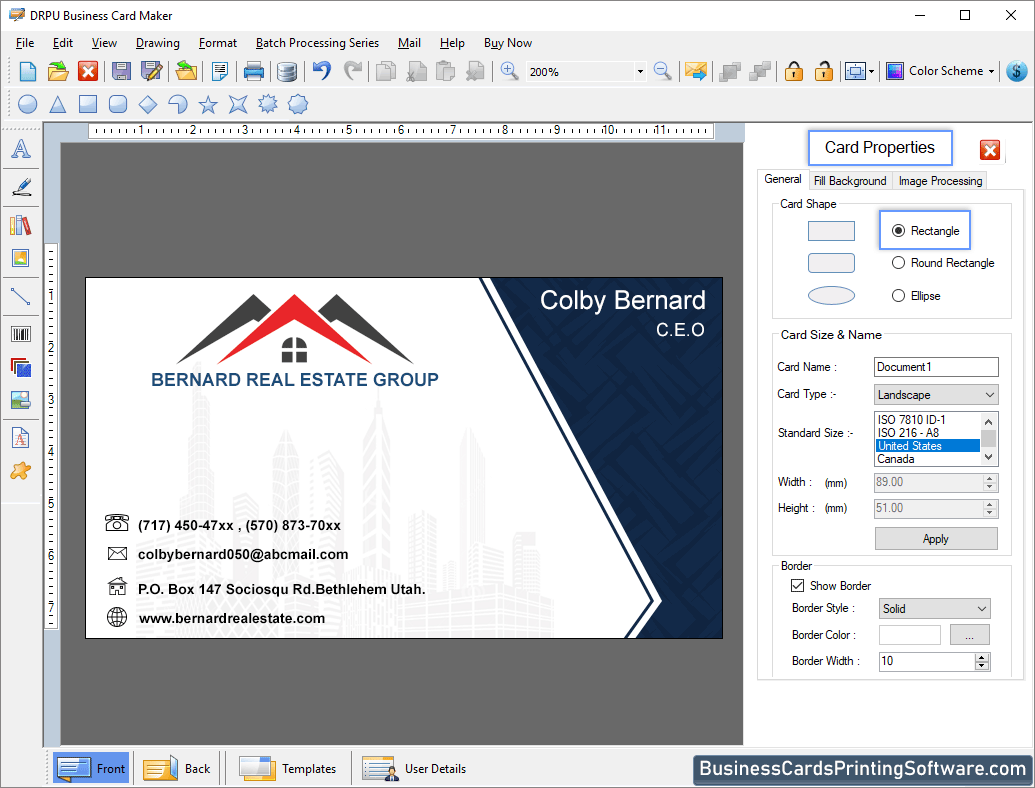Open border color picker ellipsis button
Screen dimensions: 1035x788
(970, 635)
